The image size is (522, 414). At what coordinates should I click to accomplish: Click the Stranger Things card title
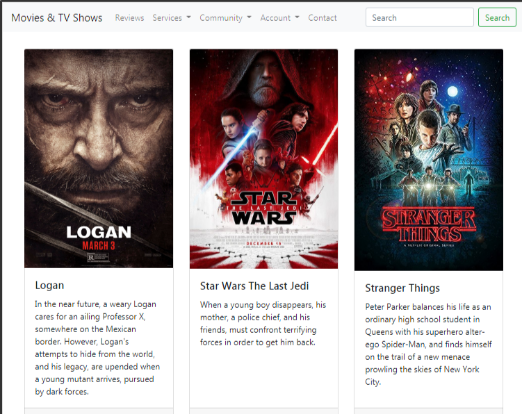[x=402, y=288]
